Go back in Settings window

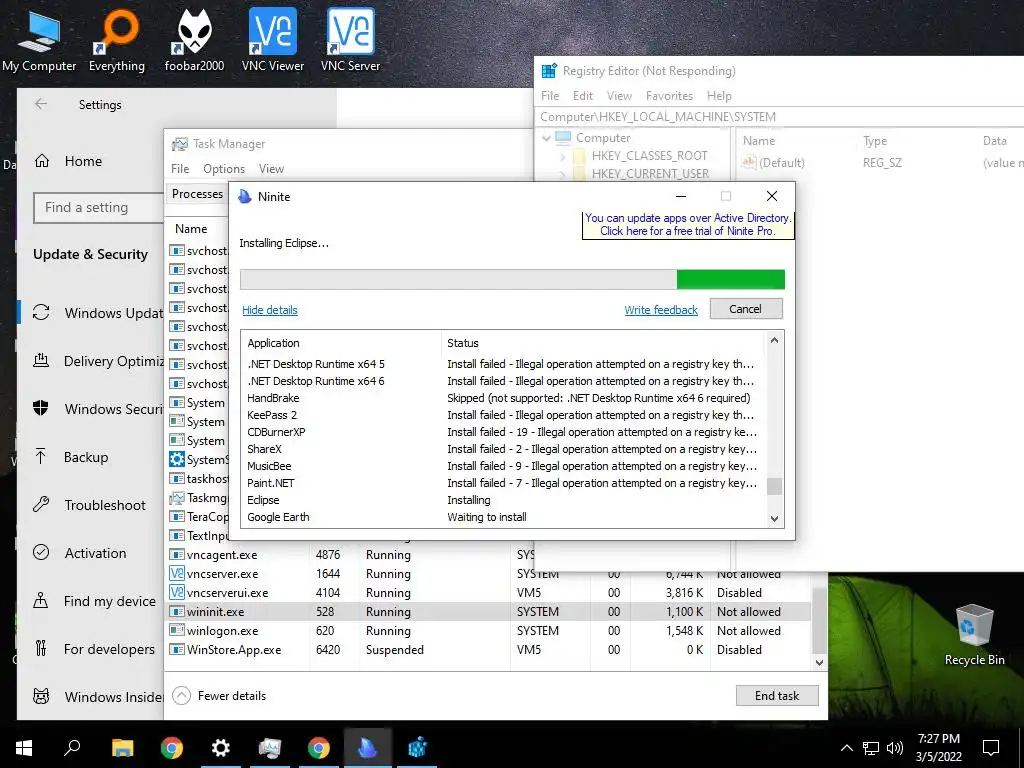point(41,104)
